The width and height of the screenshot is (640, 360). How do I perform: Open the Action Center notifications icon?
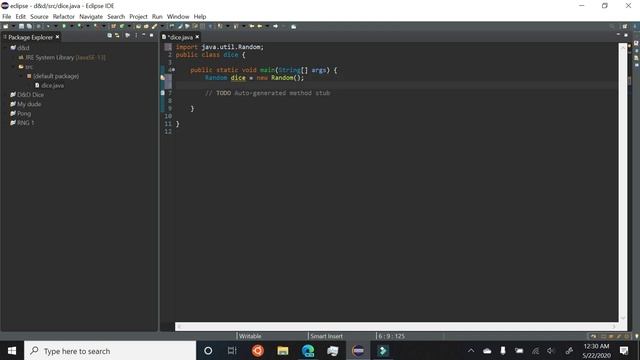pos(624,351)
